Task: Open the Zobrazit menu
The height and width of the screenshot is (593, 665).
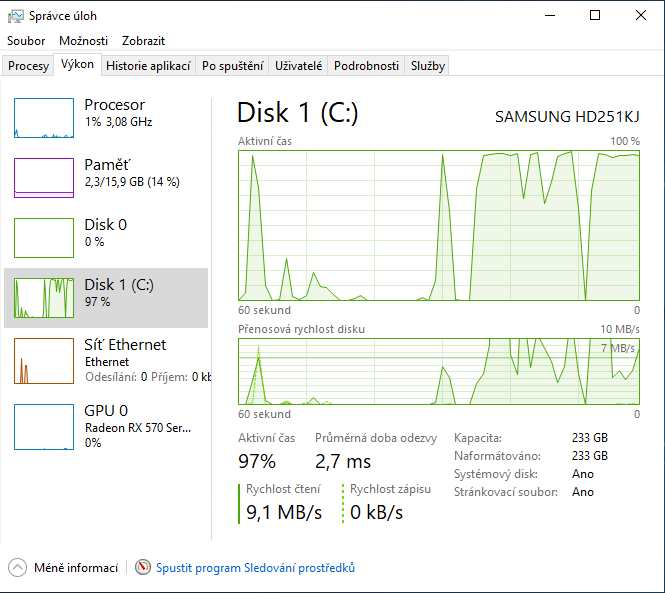Action: coord(143,41)
